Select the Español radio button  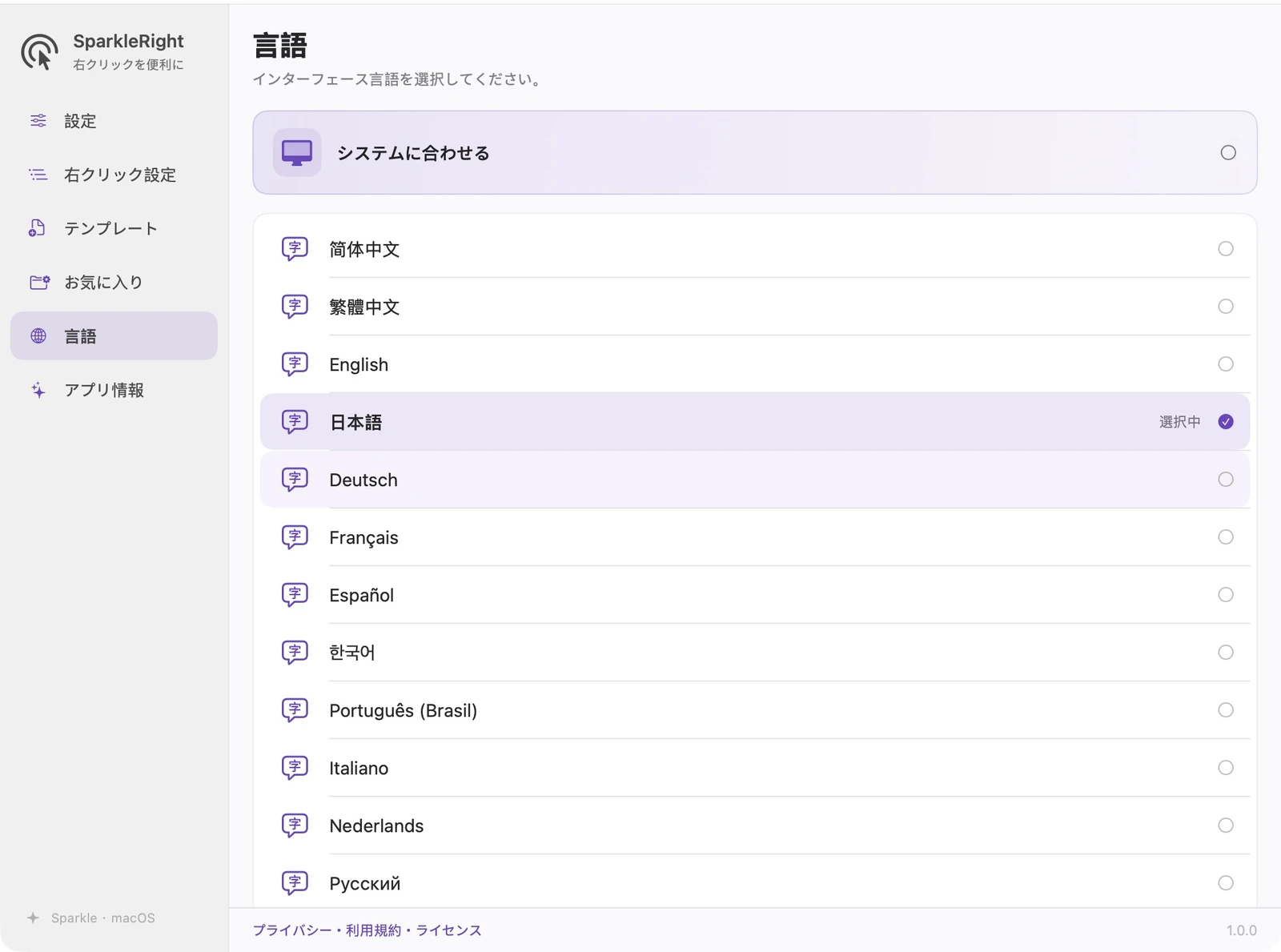[1226, 595]
